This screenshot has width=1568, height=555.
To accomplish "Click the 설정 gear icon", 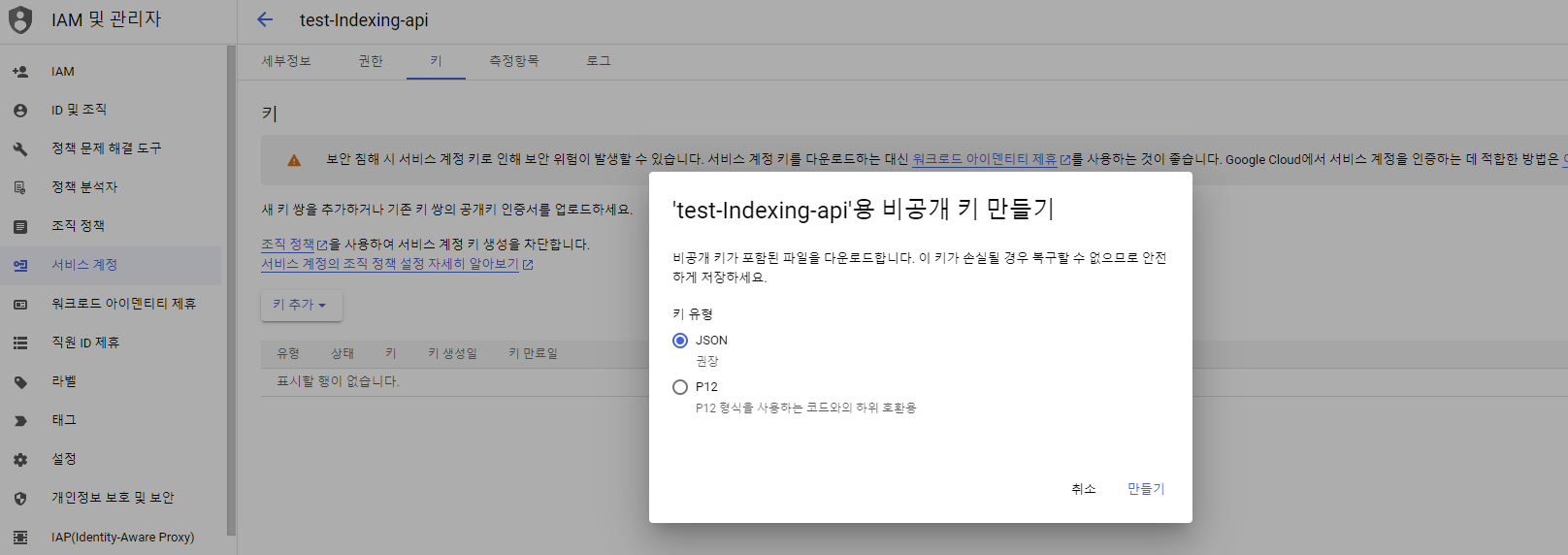I will [20, 460].
